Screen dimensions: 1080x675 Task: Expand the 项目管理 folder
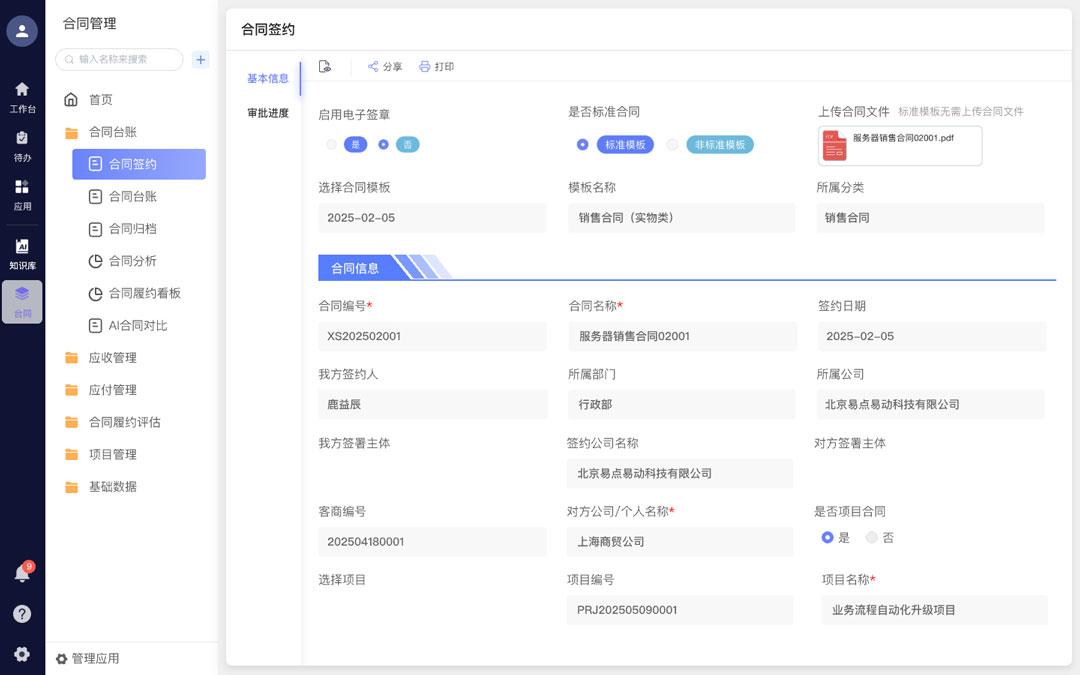tap(112, 454)
